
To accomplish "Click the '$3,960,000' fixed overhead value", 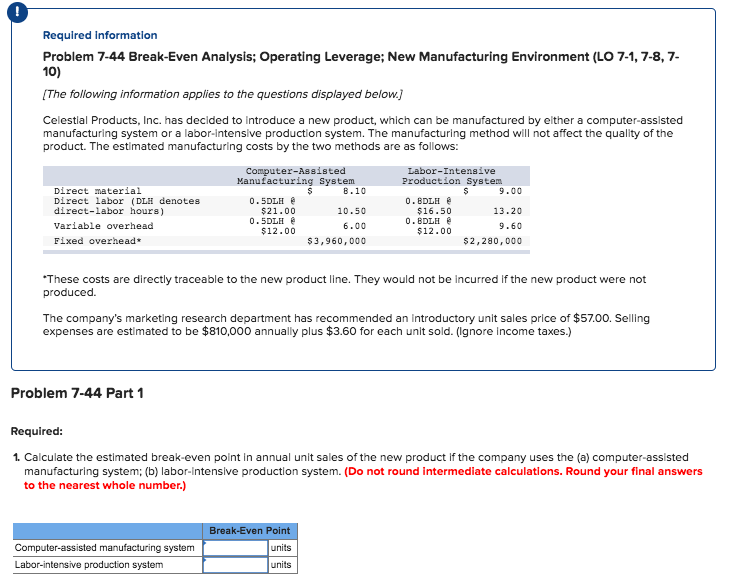I will [x=337, y=241].
